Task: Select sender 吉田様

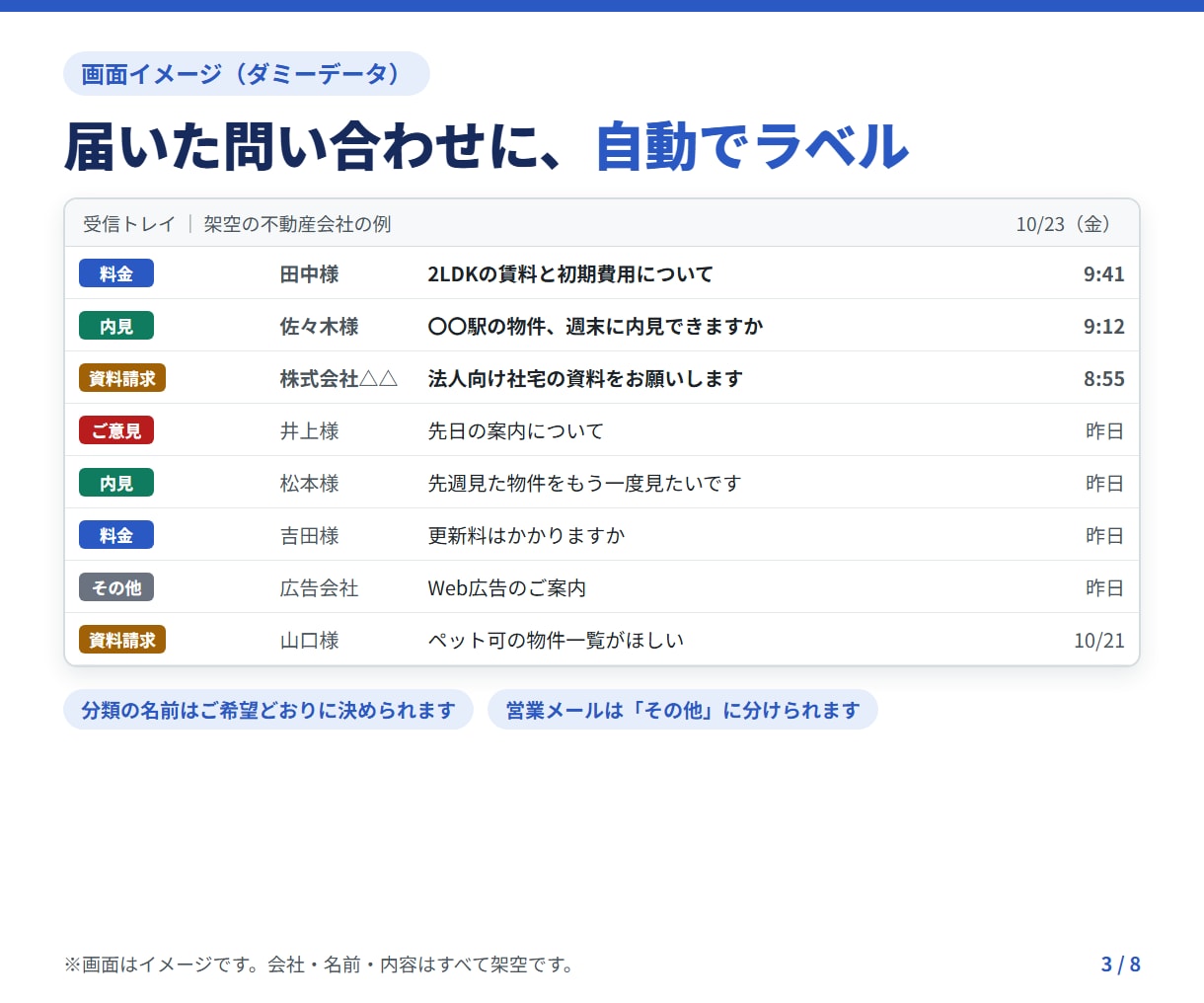Action: pyautogui.click(x=309, y=536)
